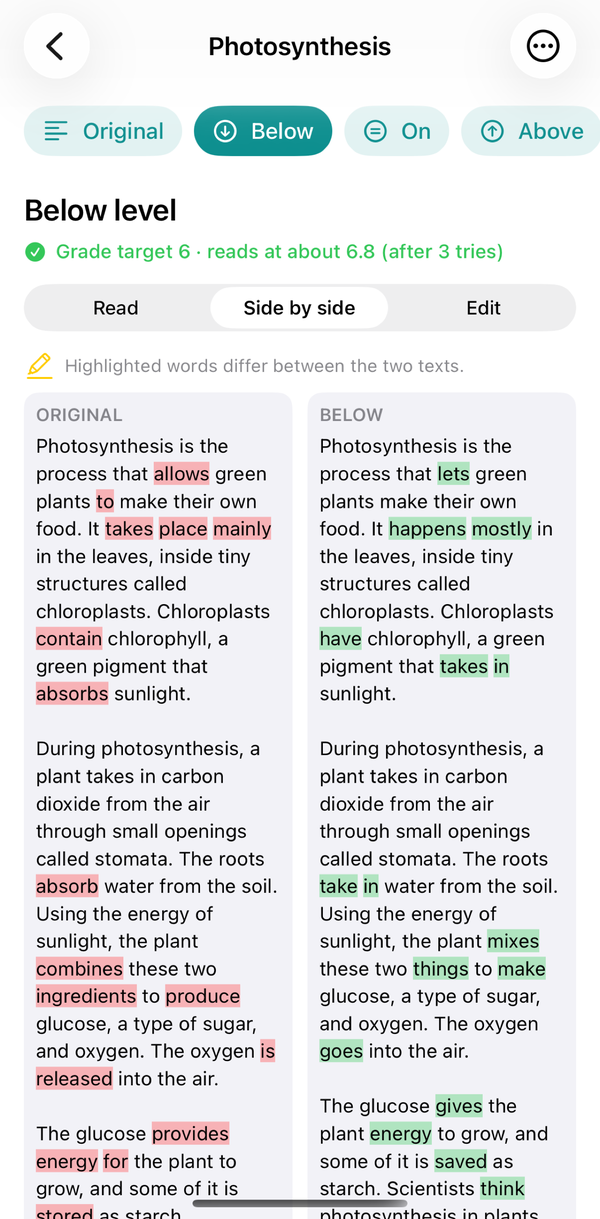
Task: Tap the highlighted word 'allows' in original
Action: [181, 474]
